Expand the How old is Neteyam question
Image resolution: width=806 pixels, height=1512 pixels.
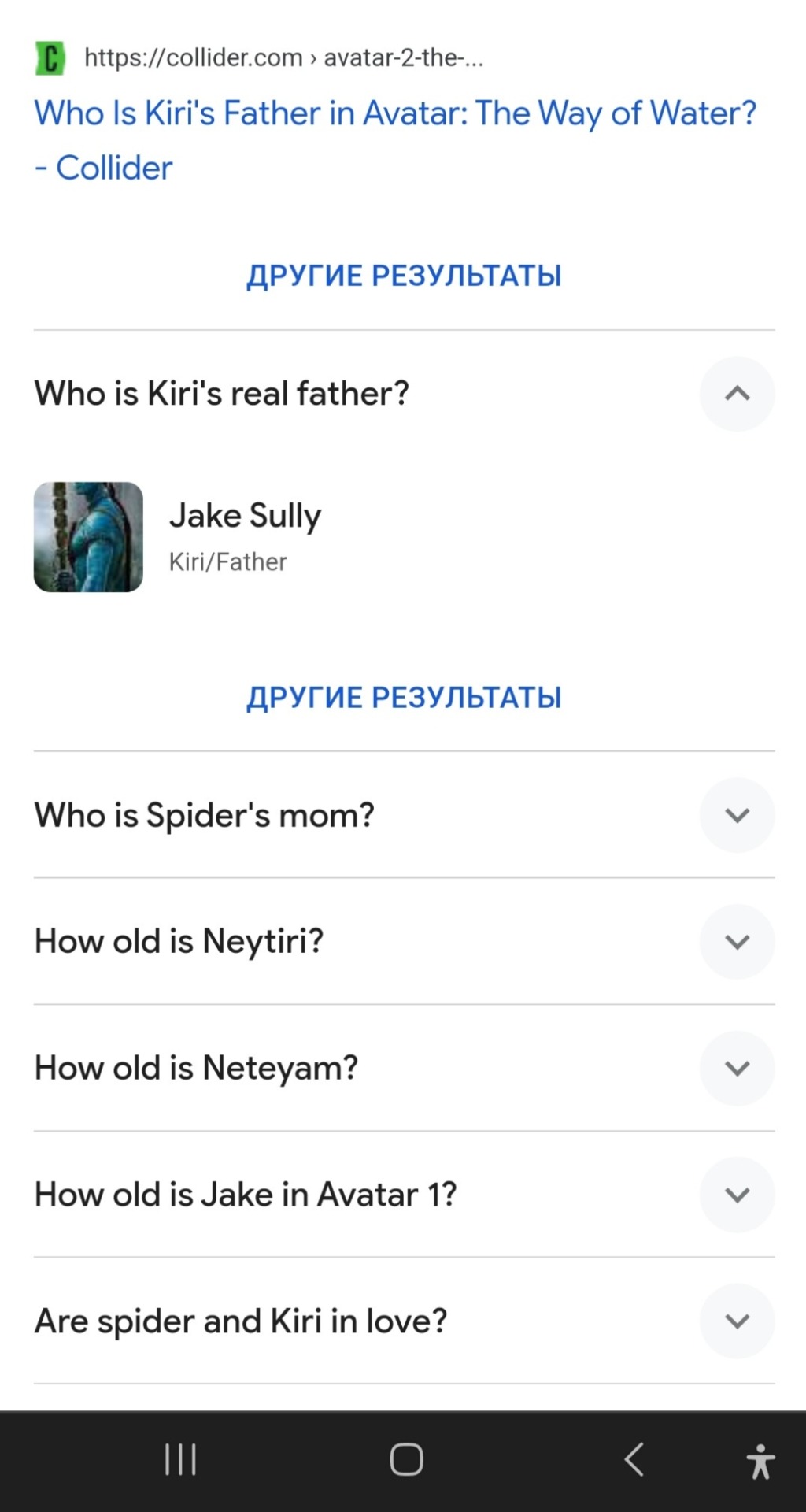tap(737, 1069)
